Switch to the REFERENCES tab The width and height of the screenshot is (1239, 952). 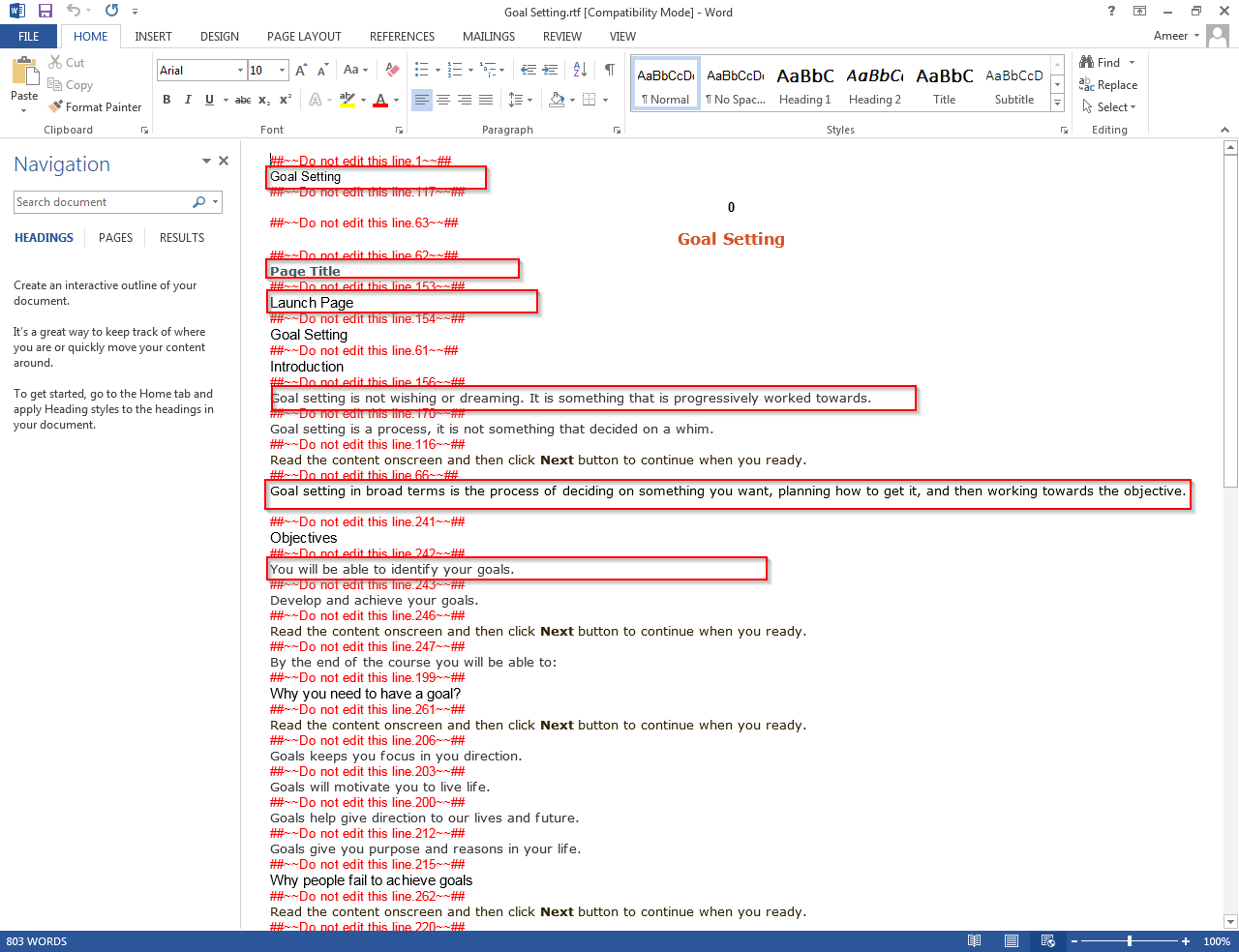click(x=402, y=36)
